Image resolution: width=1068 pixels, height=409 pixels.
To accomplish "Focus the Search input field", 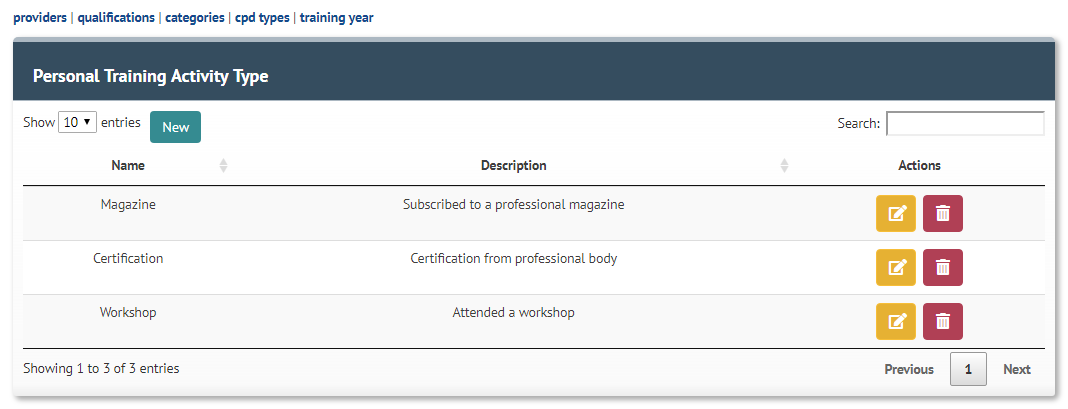I will 965,123.
